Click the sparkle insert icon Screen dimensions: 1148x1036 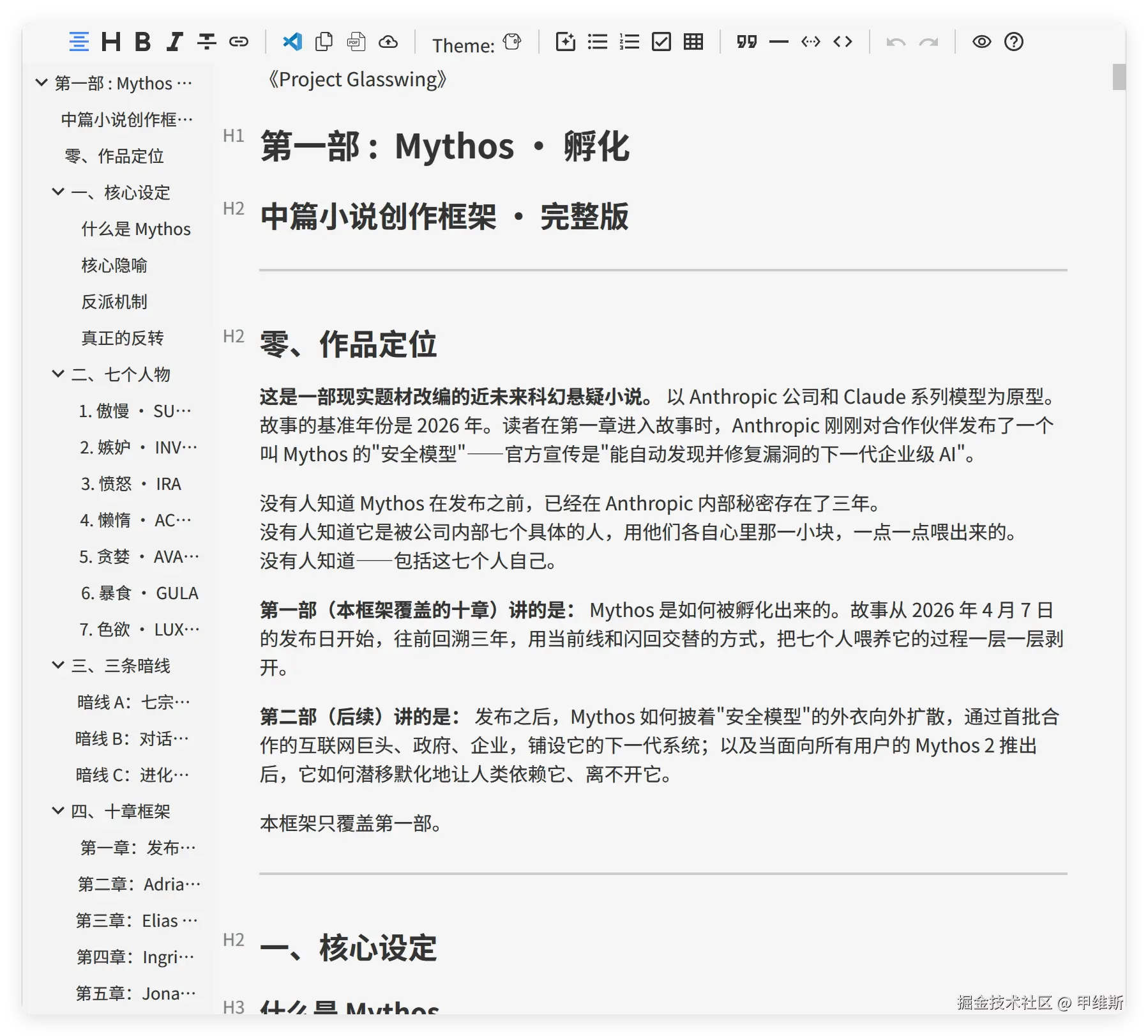point(566,42)
